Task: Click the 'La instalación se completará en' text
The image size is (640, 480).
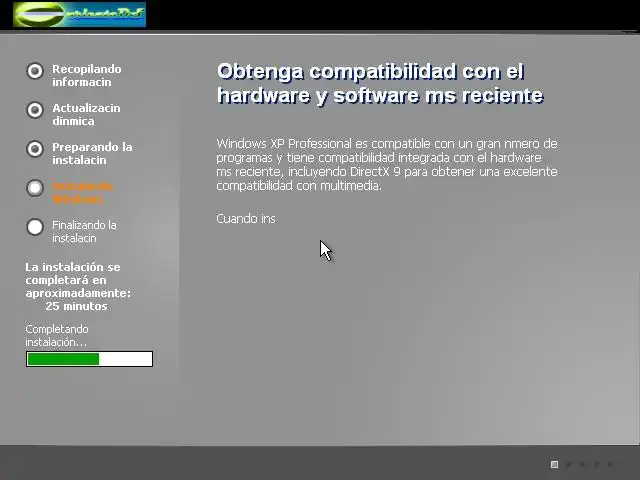Action: (x=73, y=273)
